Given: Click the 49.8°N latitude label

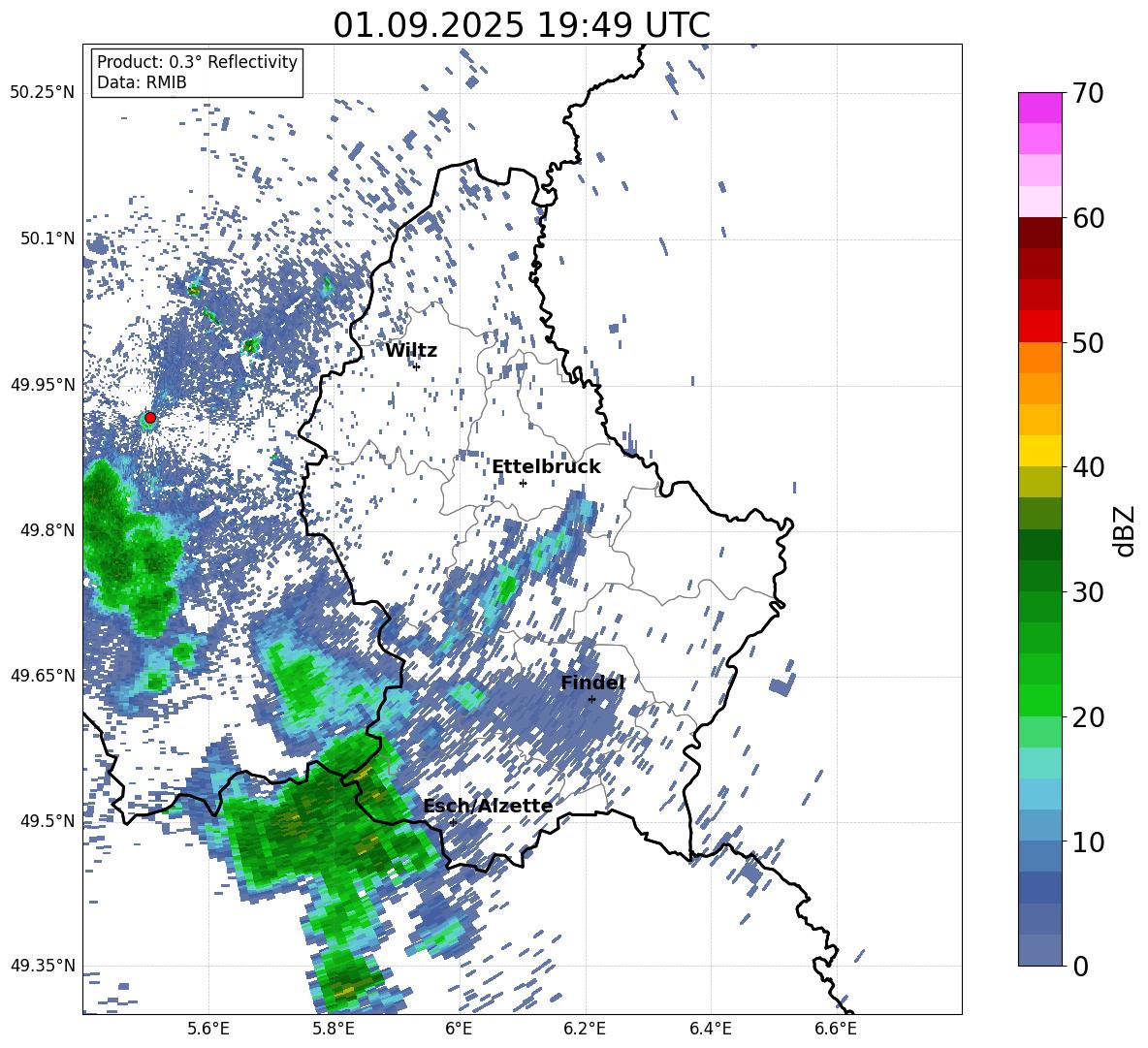Looking at the screenshot, I should pyautogui.click(x=47, y=530).
